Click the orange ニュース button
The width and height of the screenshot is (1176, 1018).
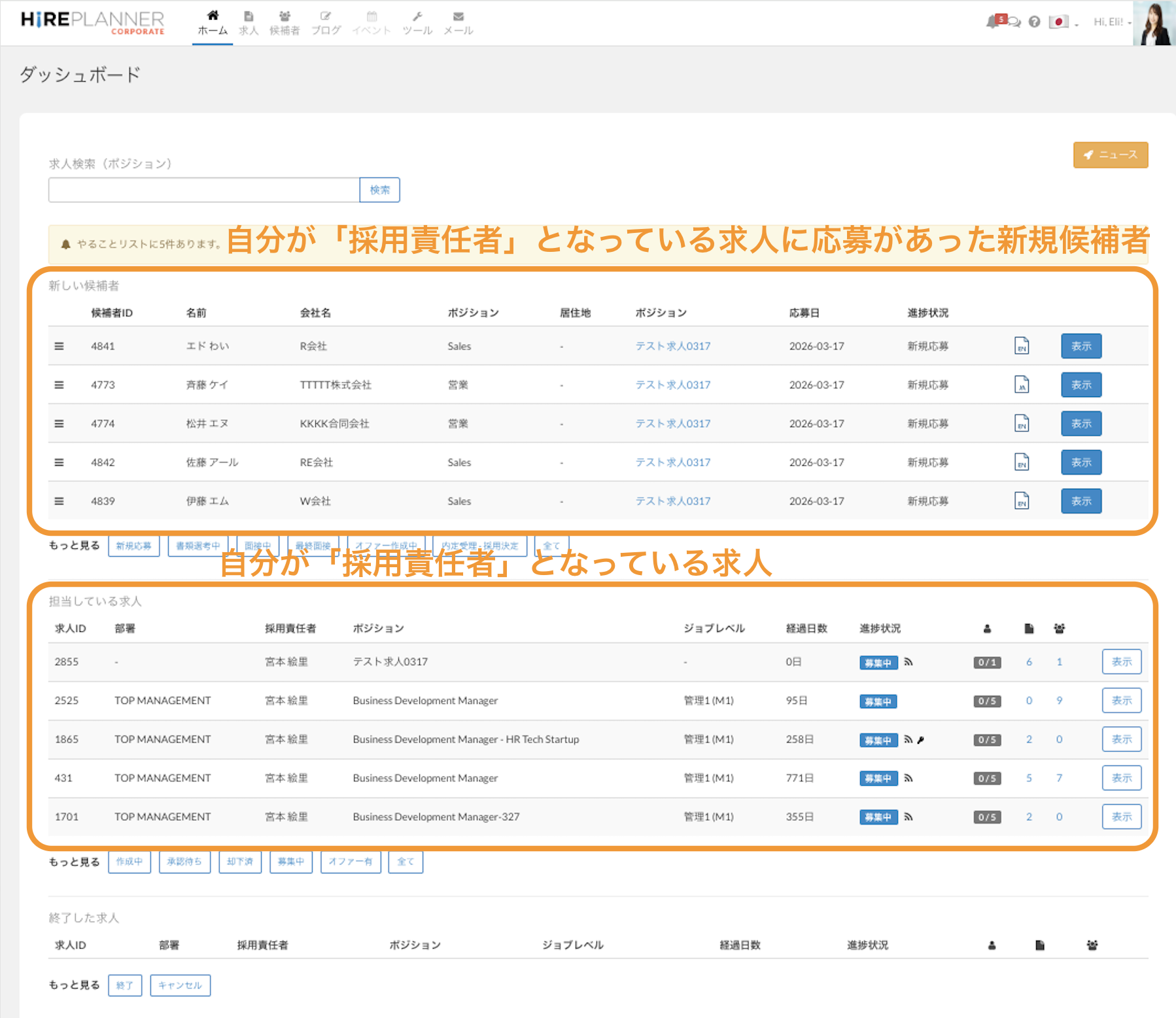[1110, 155]
